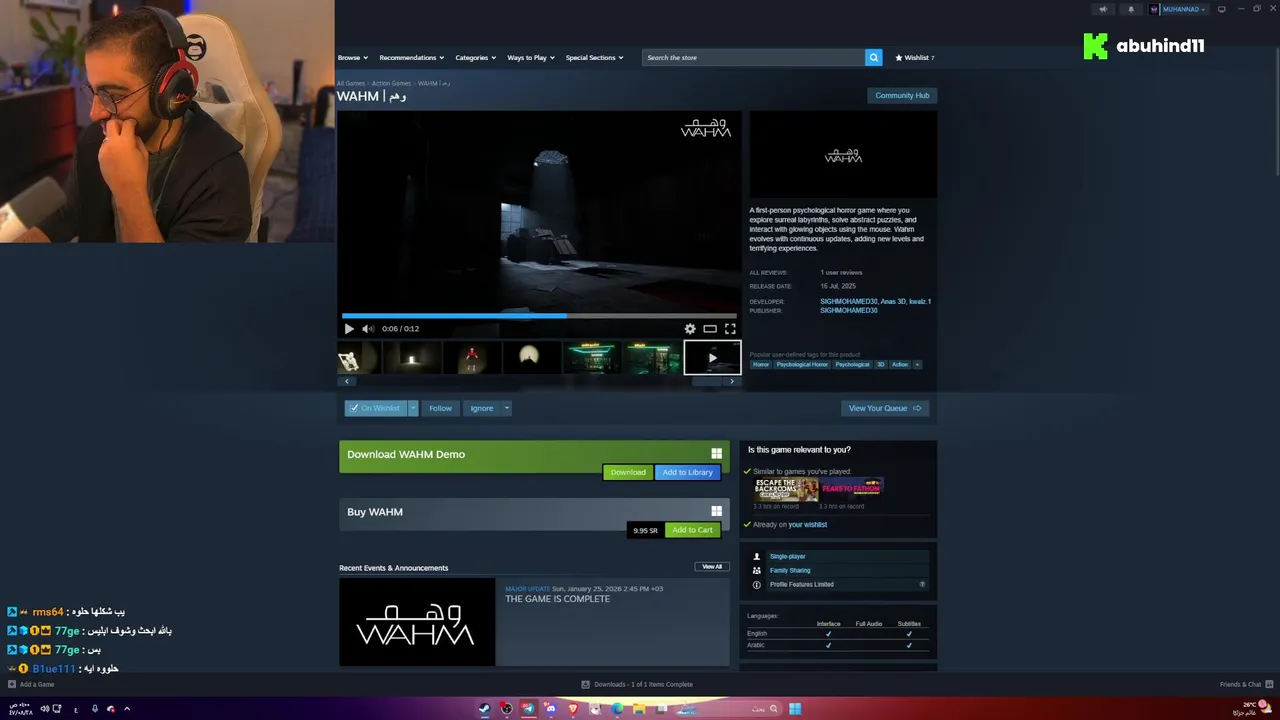
Task: Click the Windows logo beside Buy WAHM
Action: click(716, 512)
